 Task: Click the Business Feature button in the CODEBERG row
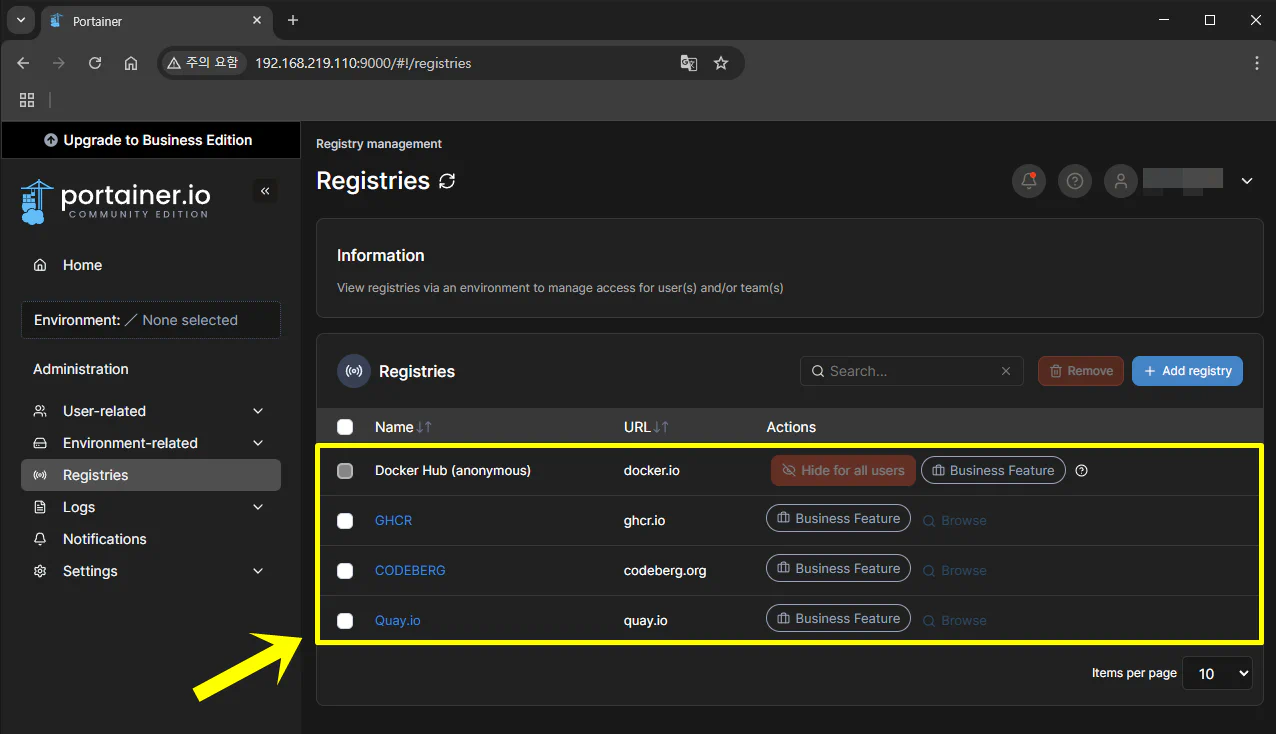(x=838, y=568)
